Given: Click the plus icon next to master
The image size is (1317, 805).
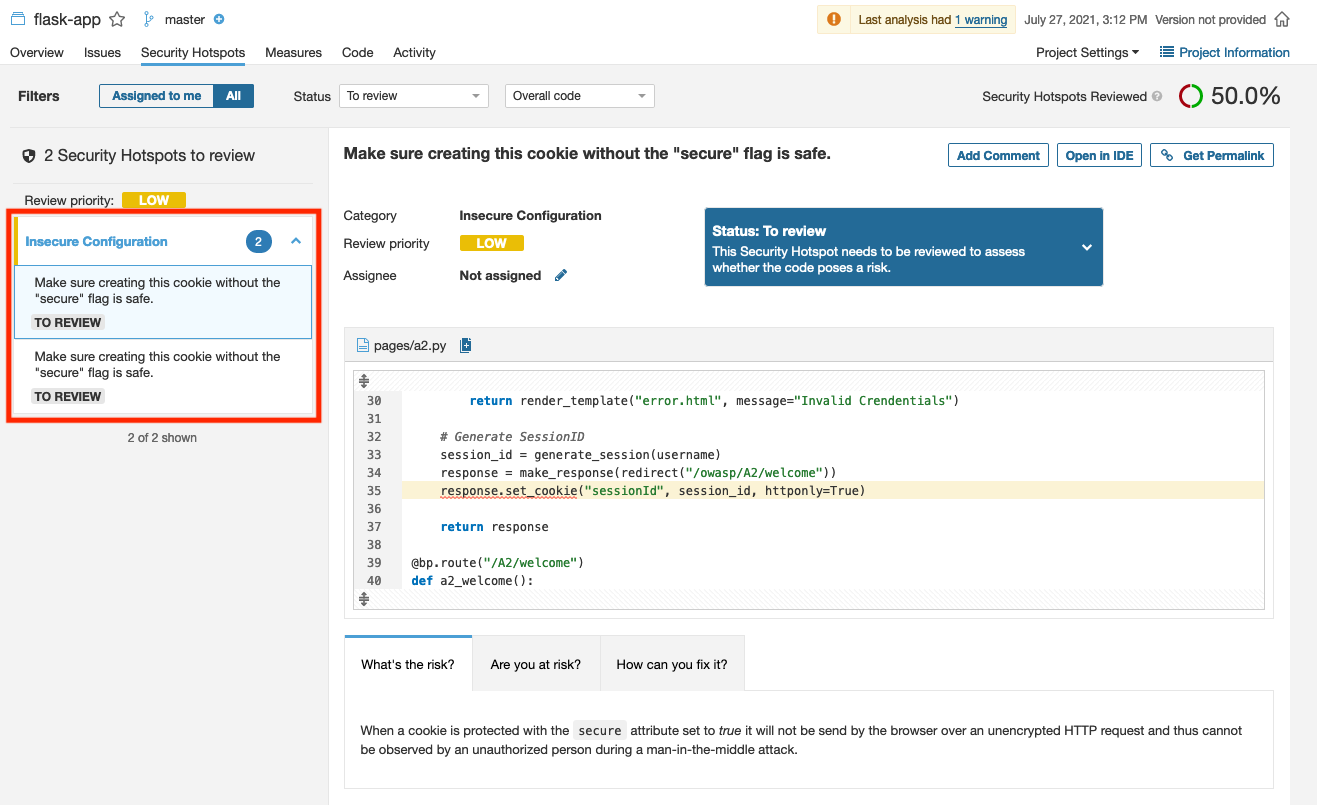Looking at the screenshot, I should (219, 19).
